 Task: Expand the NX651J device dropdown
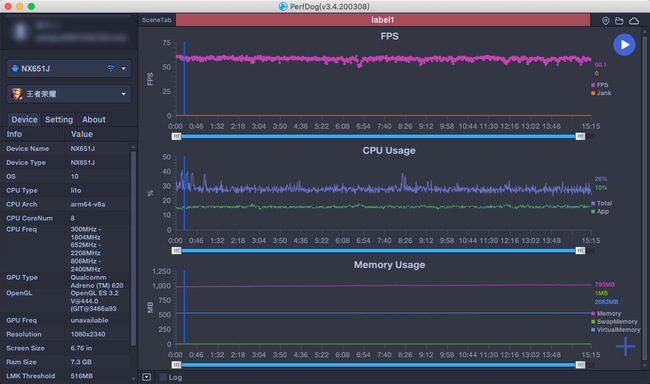pos(123,68)
